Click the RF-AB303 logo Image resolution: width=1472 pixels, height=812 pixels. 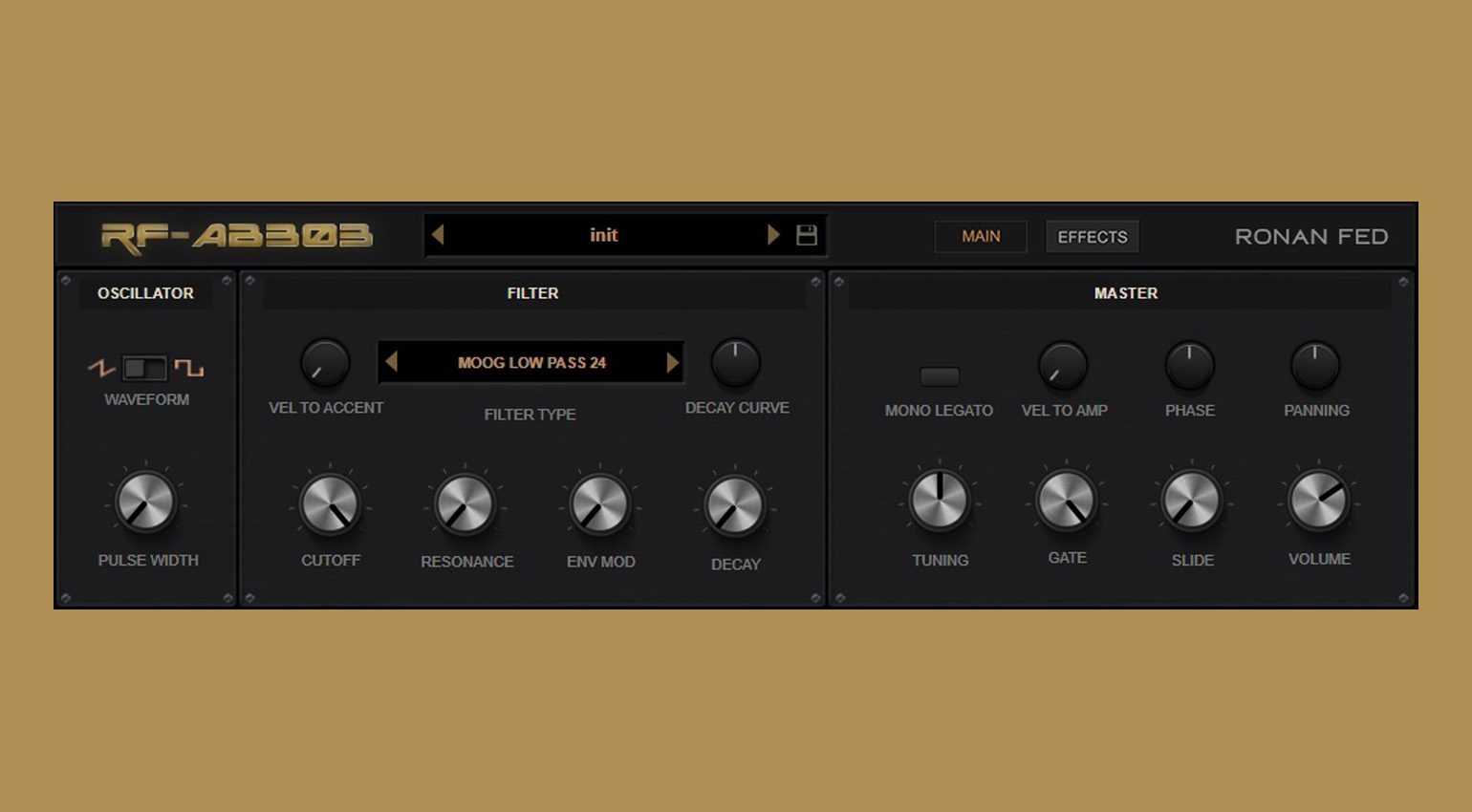236,237
